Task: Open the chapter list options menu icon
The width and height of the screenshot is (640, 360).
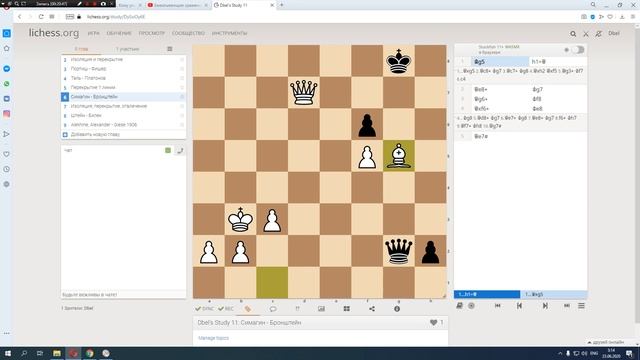Action: [x=170, y=49]
